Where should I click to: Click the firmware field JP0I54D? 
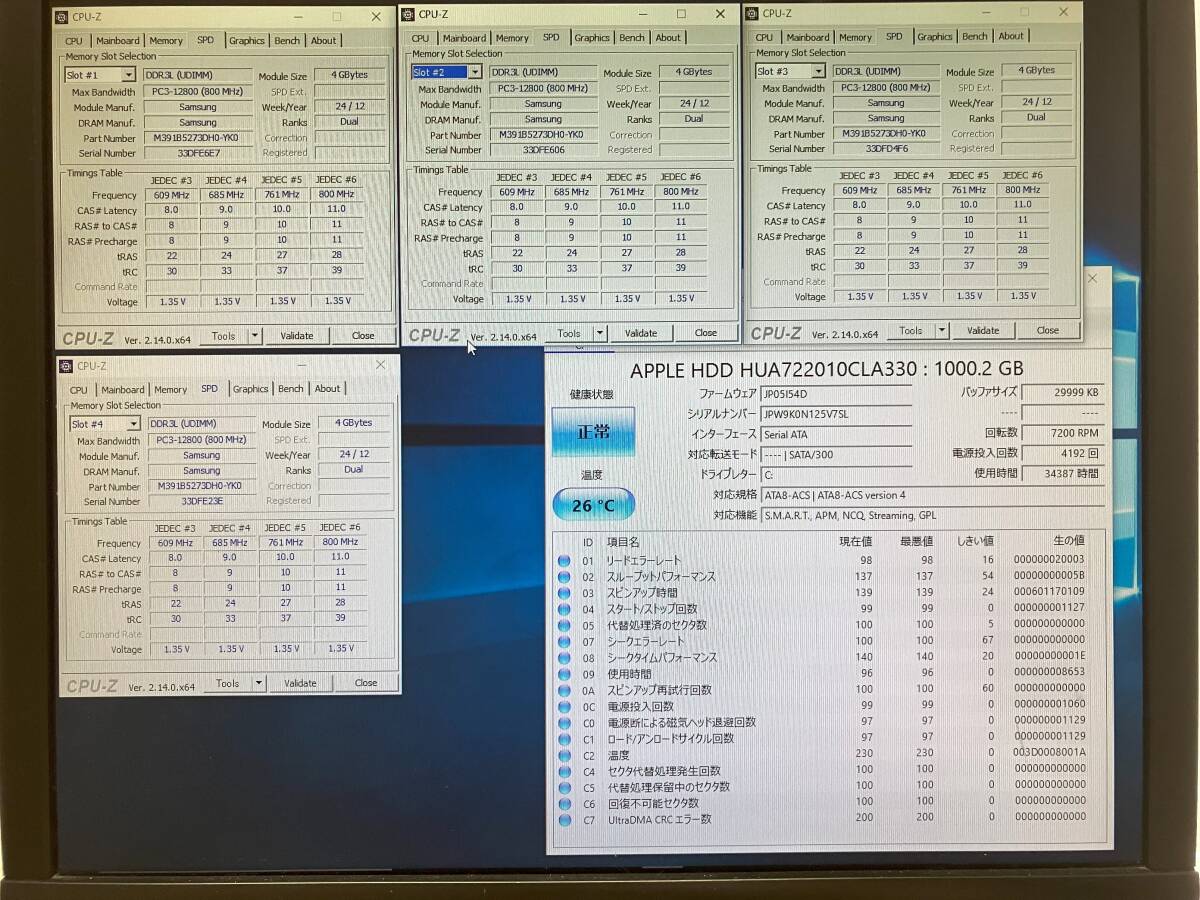pyautogui.click(x=836, y=394)
